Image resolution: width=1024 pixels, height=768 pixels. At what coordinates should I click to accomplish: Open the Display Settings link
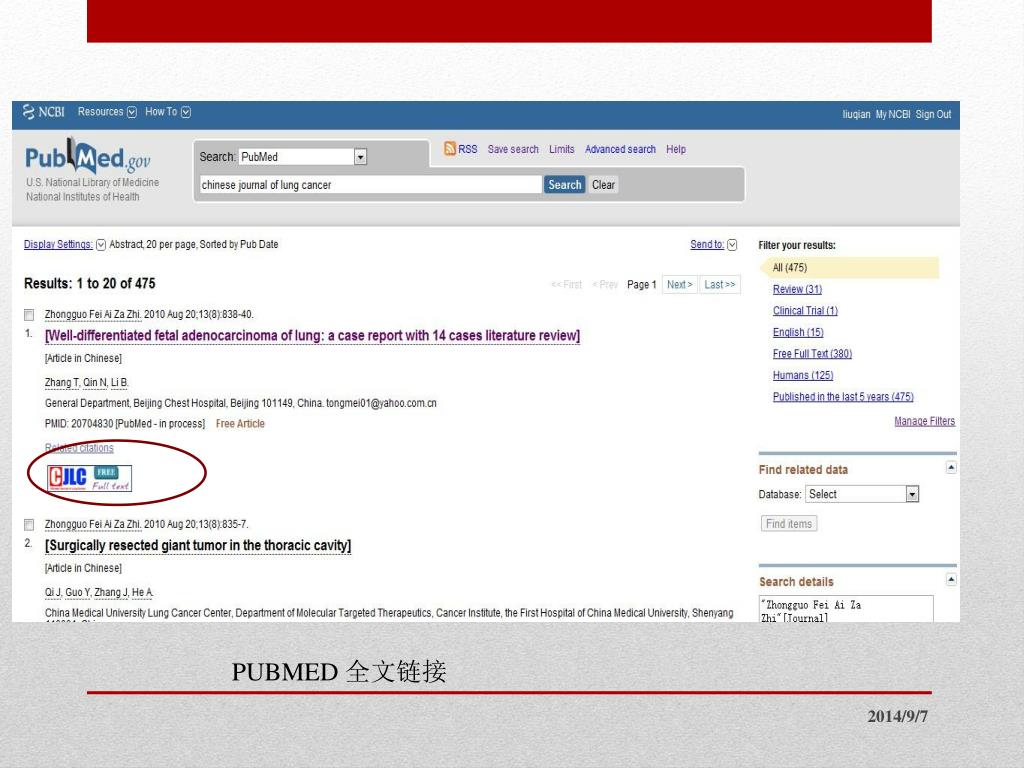58,244
